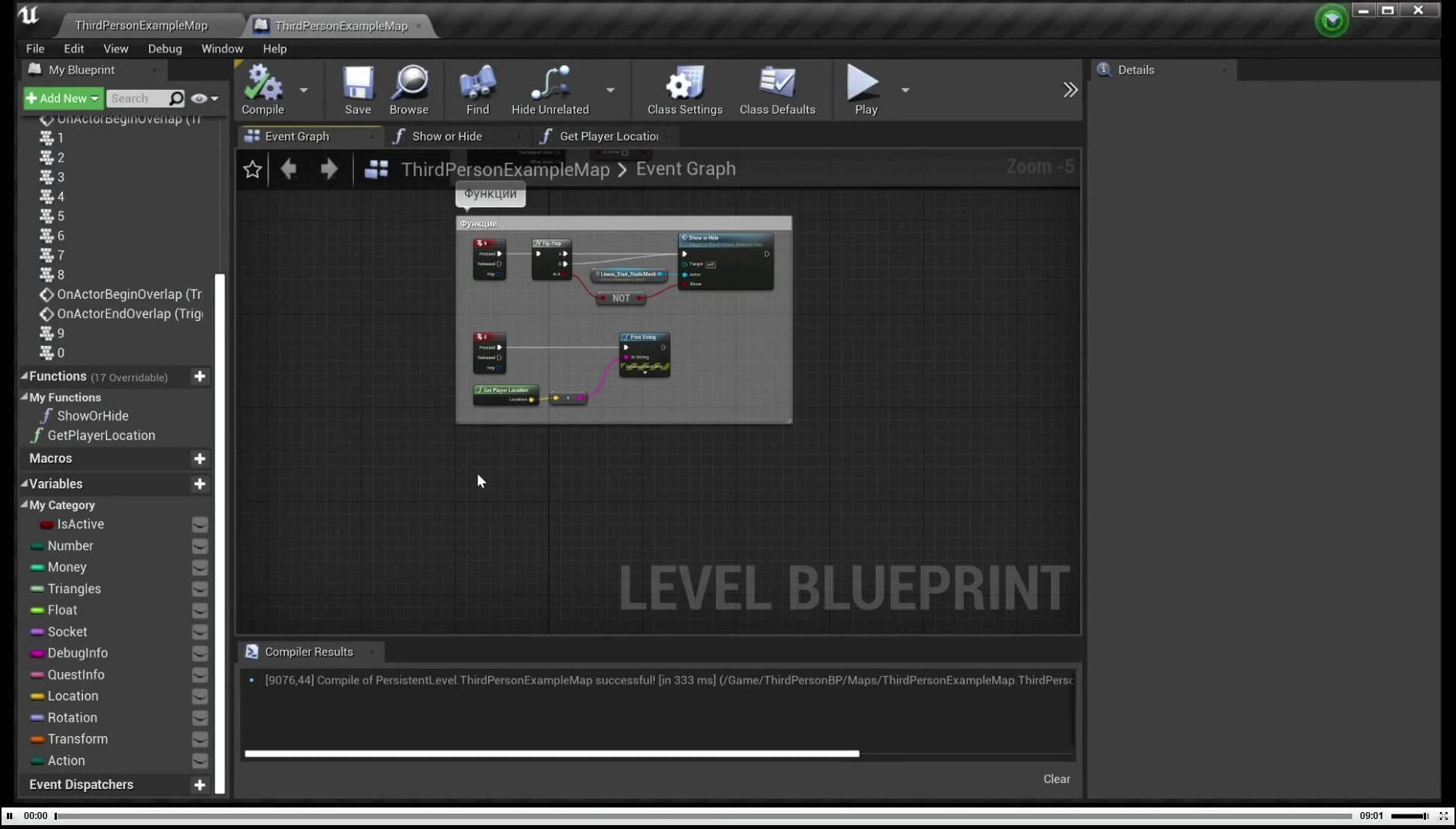Expand the toolbar overflow chevrons
The image size is (1456, 829).
coord(1070,90)
